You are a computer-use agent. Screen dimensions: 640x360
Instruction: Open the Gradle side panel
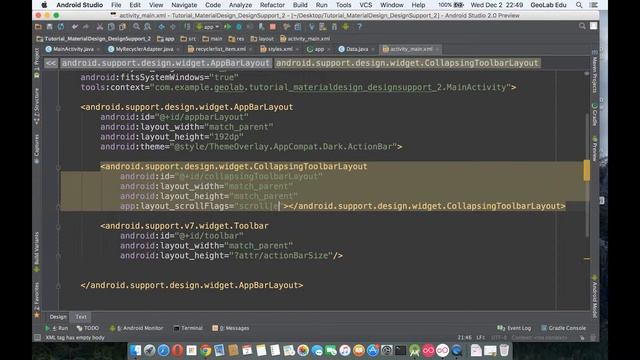595,115
